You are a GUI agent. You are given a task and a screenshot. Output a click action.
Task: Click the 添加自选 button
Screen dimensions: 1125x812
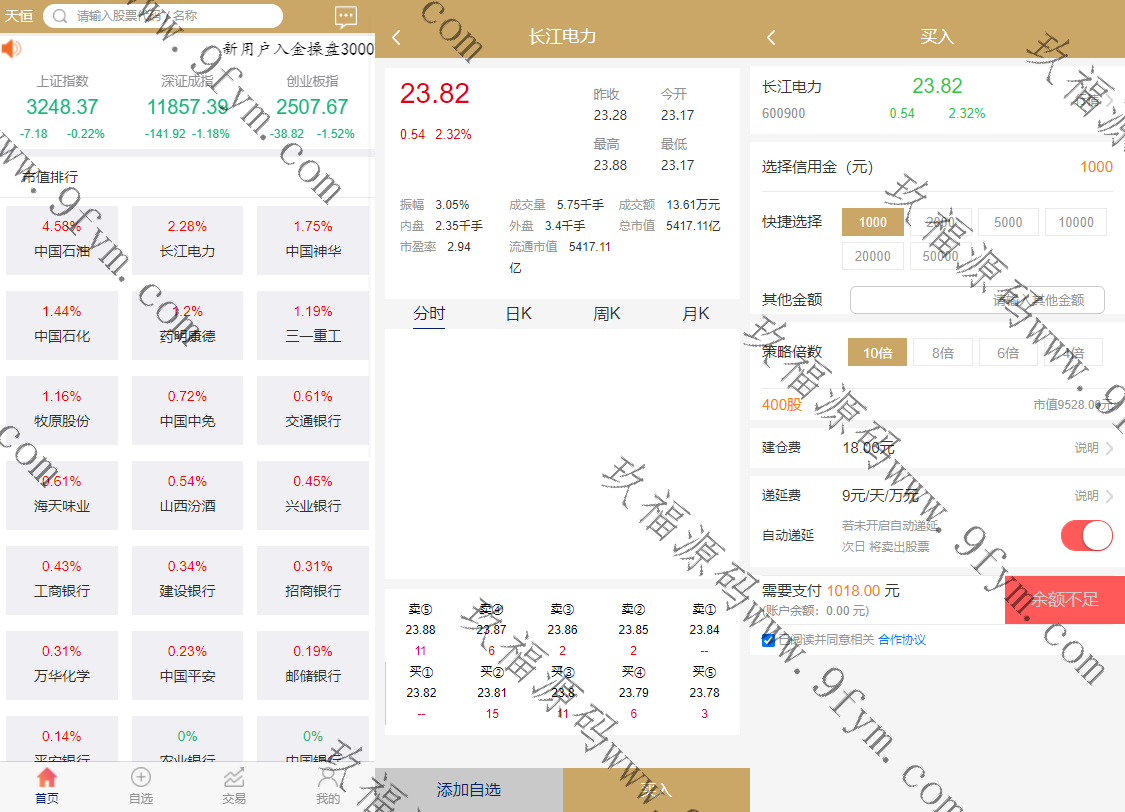pos(468,790)
